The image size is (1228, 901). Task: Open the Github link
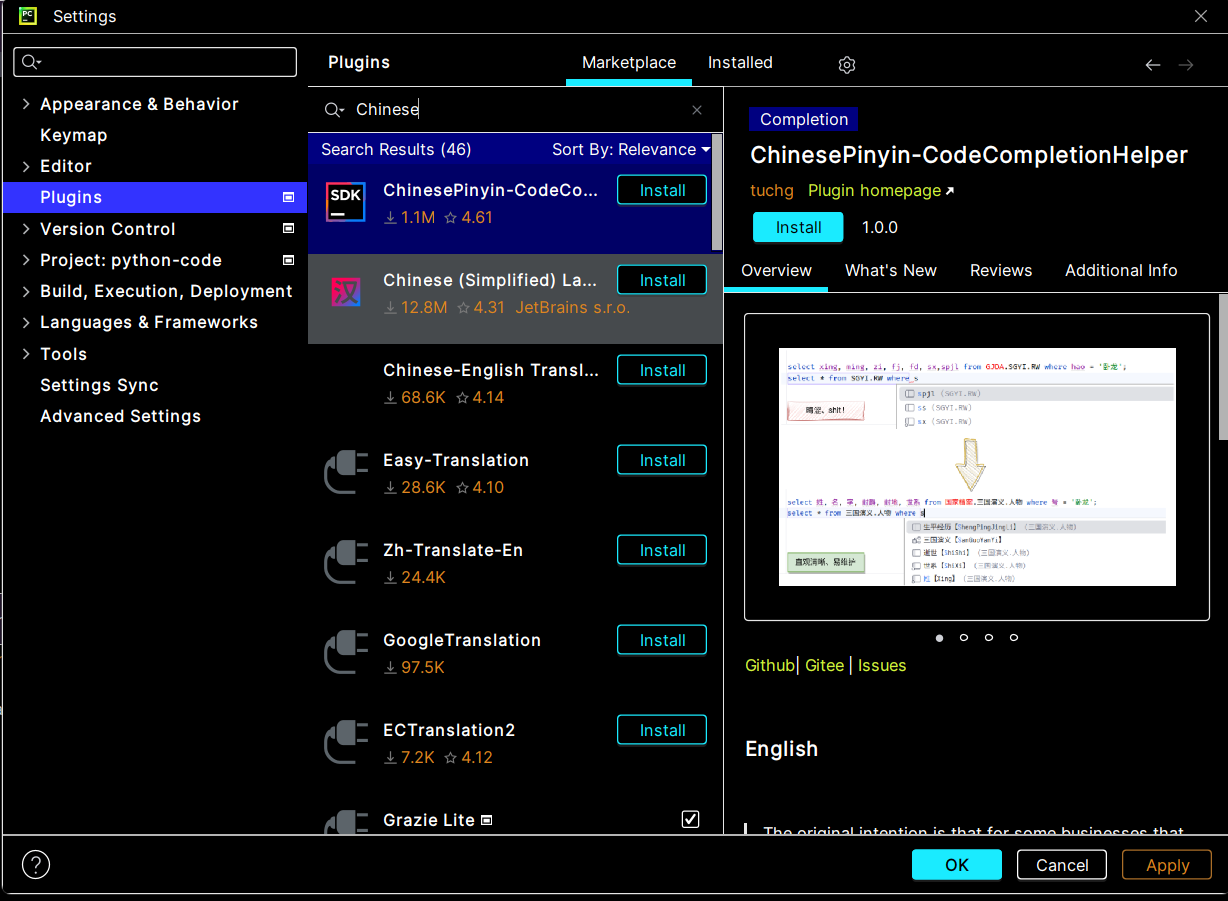(x=770, y=665)
